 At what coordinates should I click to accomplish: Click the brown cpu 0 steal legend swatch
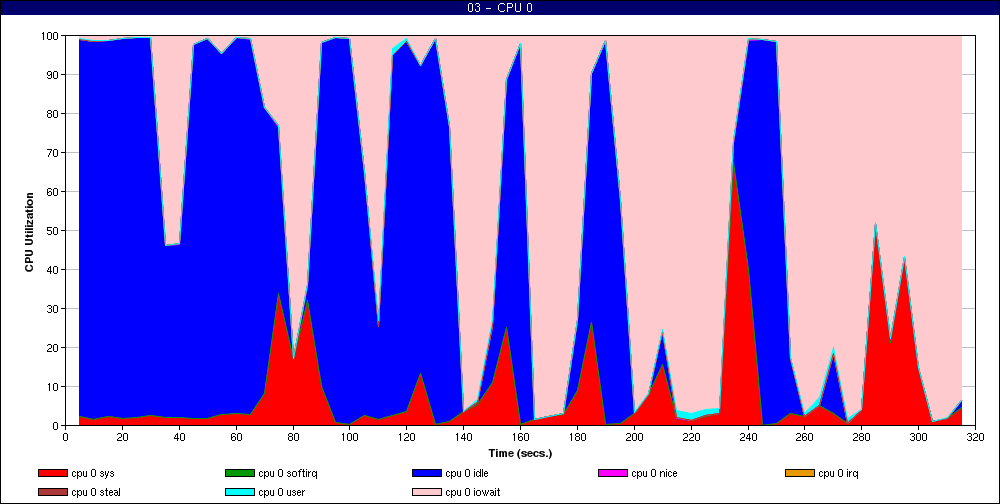[59, 491]
